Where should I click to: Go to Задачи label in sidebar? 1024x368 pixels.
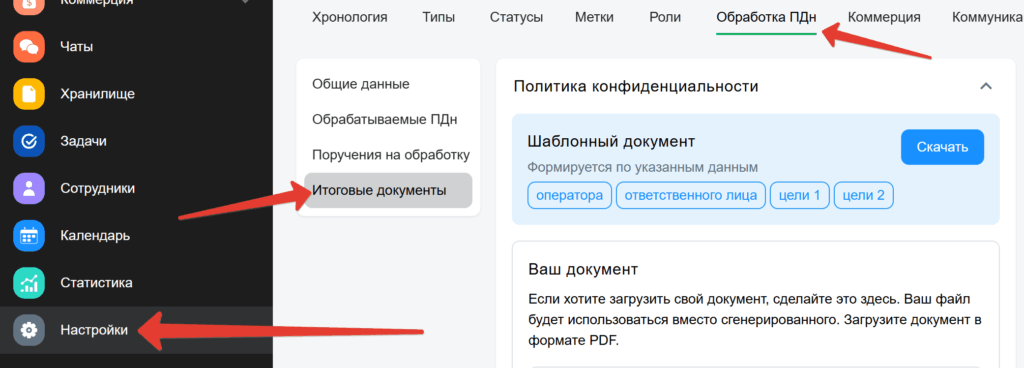click(x=83, y=141)
